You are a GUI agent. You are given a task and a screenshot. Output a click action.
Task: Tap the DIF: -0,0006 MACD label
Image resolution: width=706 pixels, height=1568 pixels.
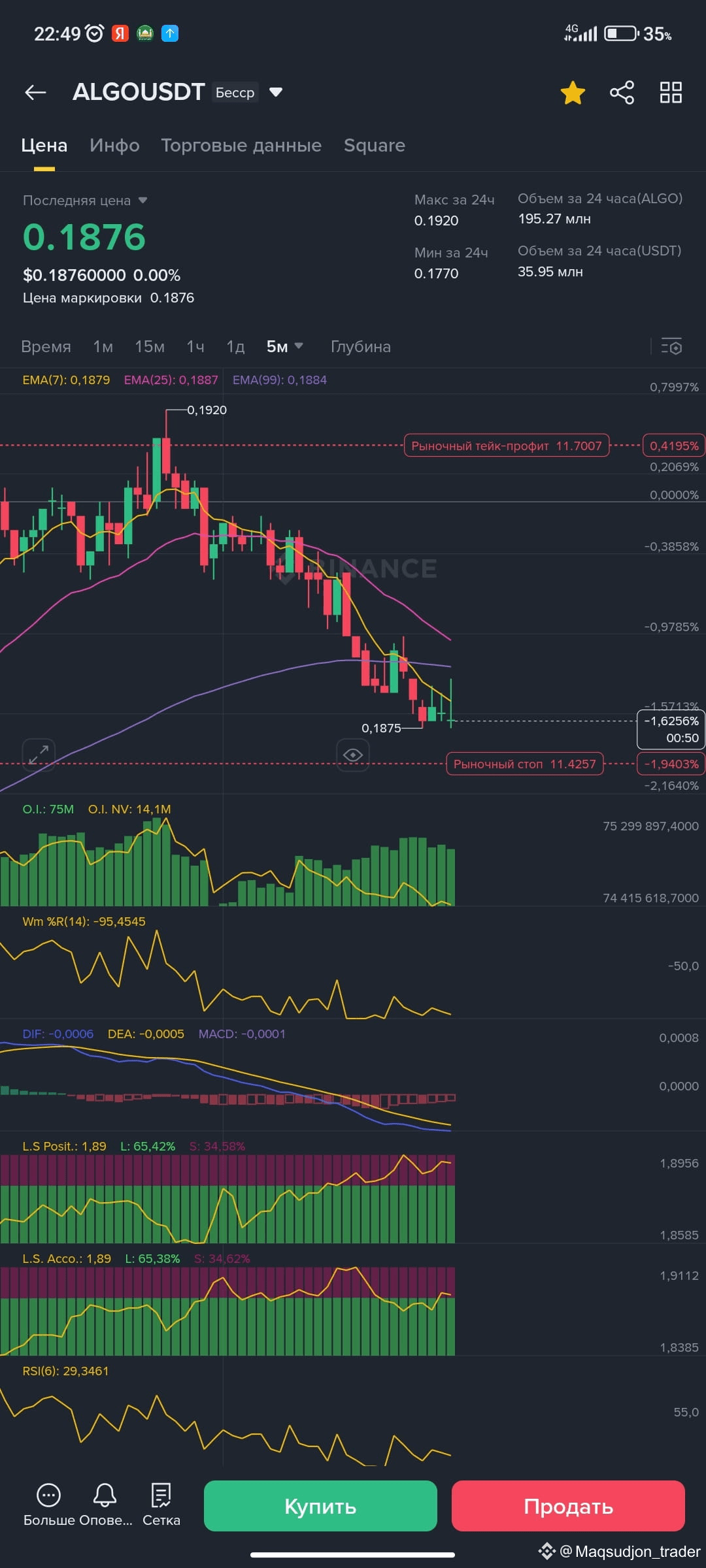click(x=58, y=1034)
